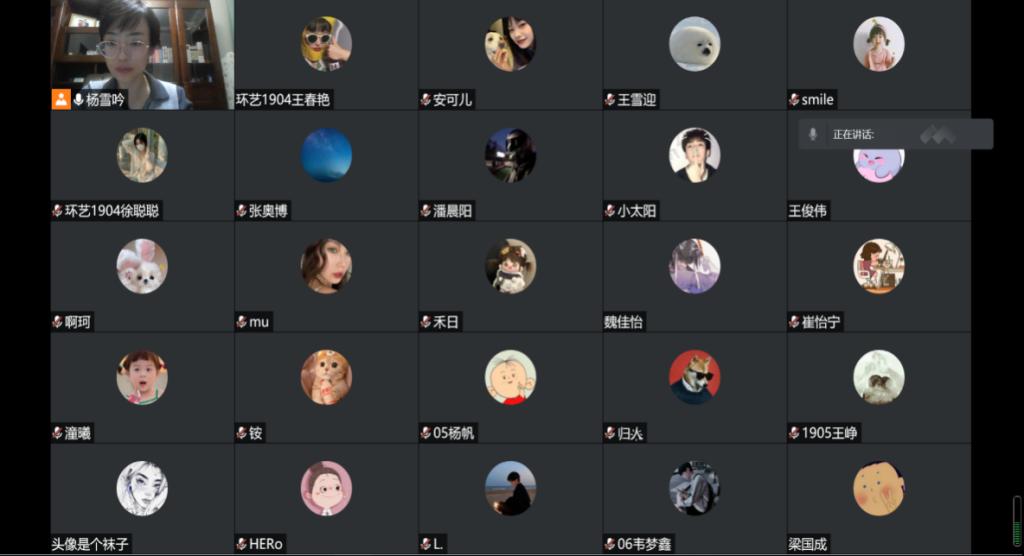Click the orange host icon beside 杨雪吟

click(61, 99)
